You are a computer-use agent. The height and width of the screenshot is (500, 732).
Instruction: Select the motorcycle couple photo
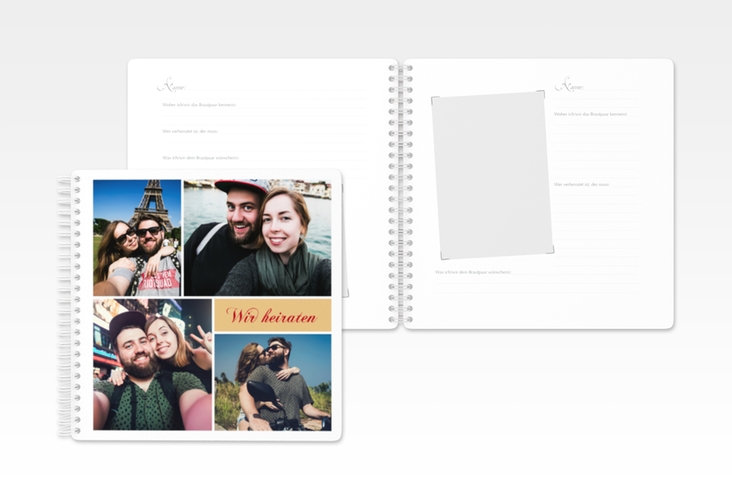[x=273, y=382]
